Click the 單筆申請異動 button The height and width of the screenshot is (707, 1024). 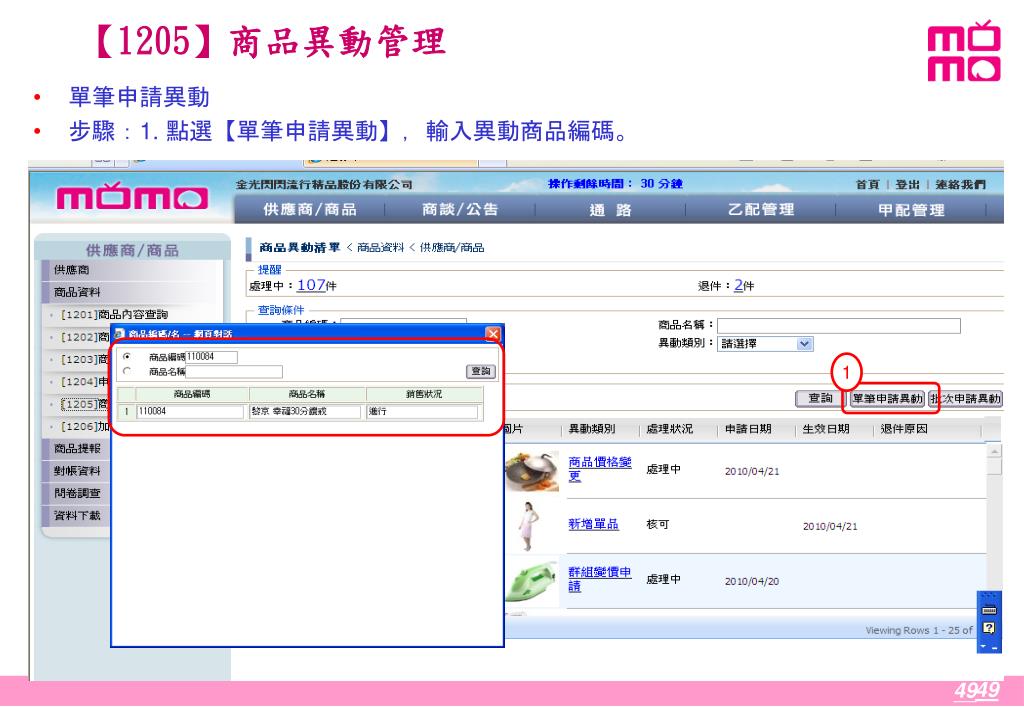pyautogui.click(x=887, y=399)
